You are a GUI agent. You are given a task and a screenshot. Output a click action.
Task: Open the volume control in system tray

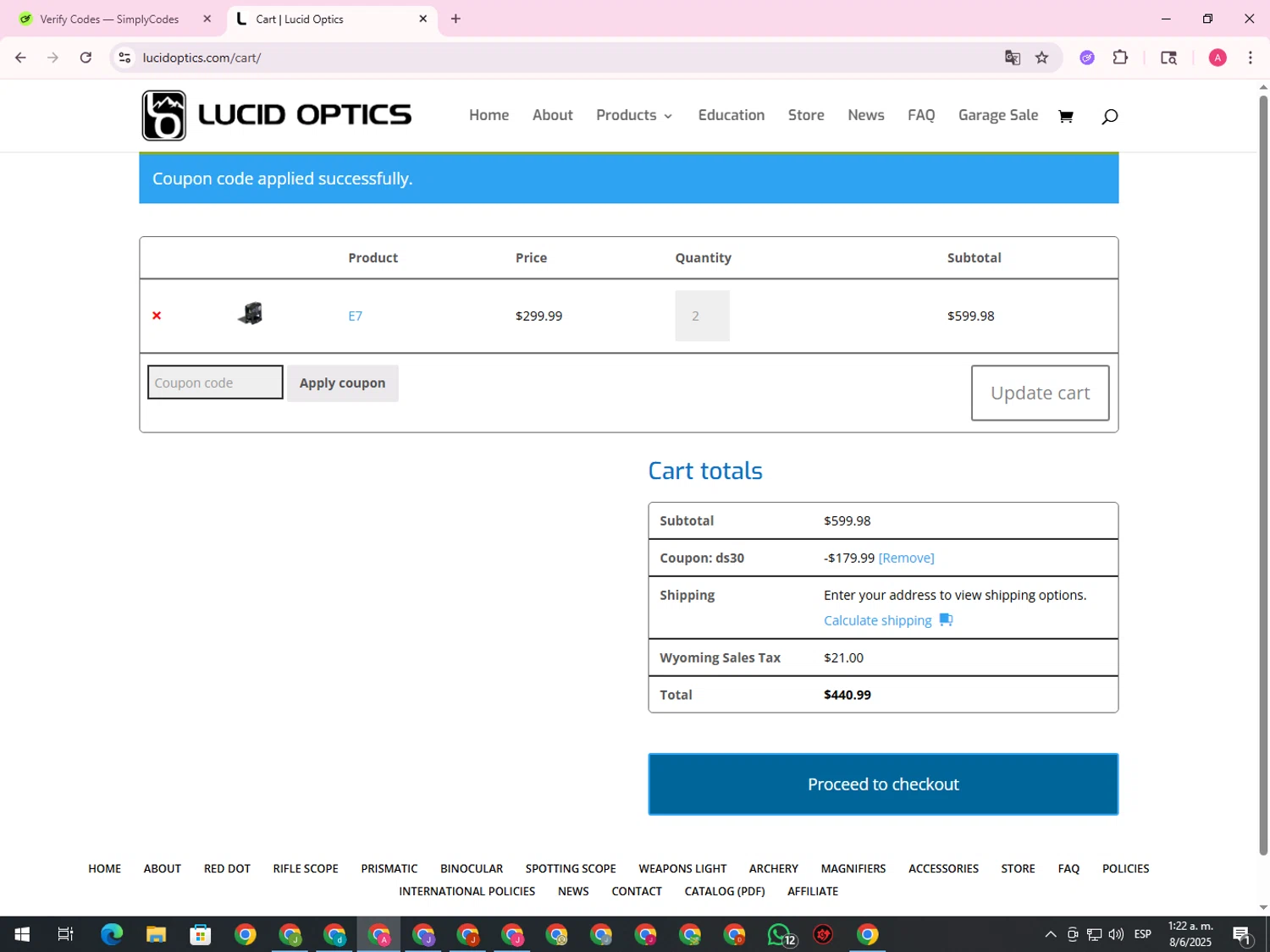[x=1116, y=934]
